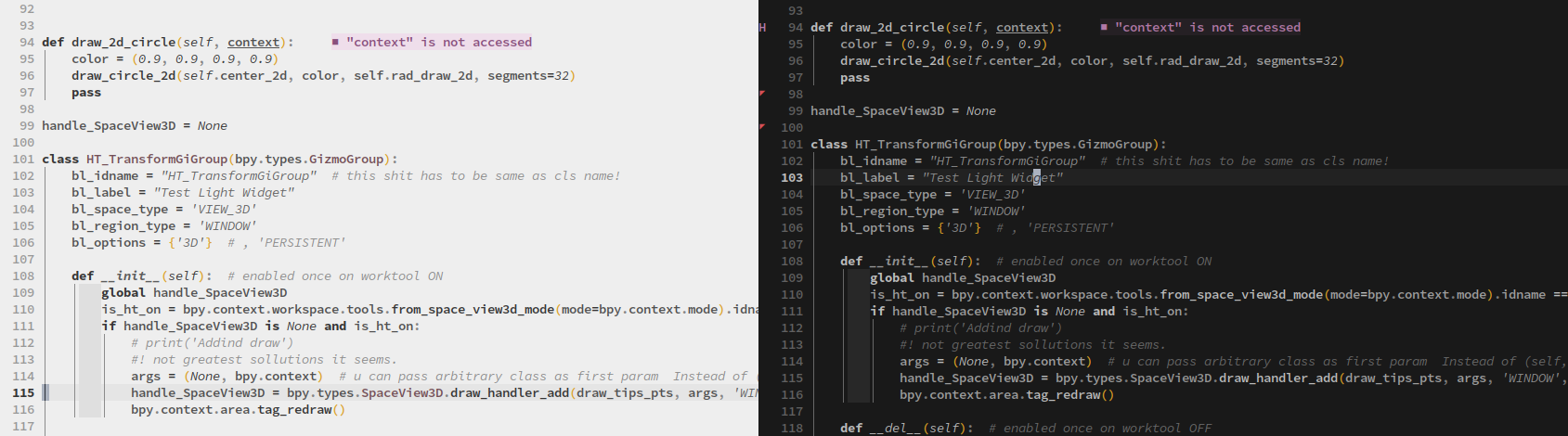1568x436 pixels.
Task: Select highlighted line number 115 in light editor
Action: [22, 393]
